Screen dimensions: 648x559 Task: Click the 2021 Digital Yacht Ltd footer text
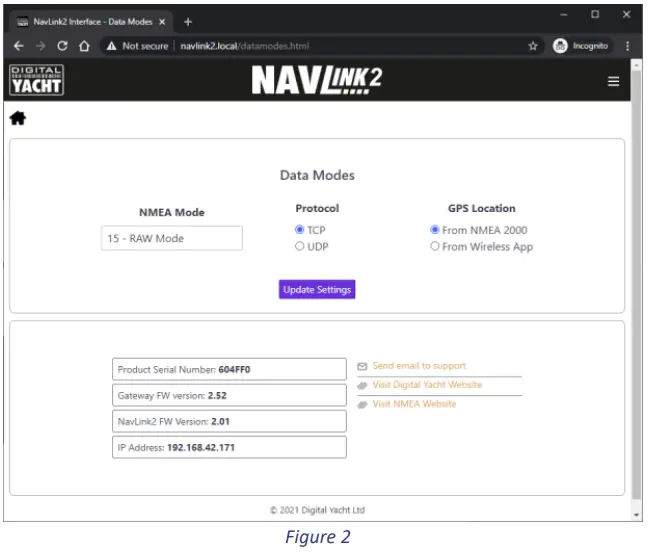pos(317,510)
